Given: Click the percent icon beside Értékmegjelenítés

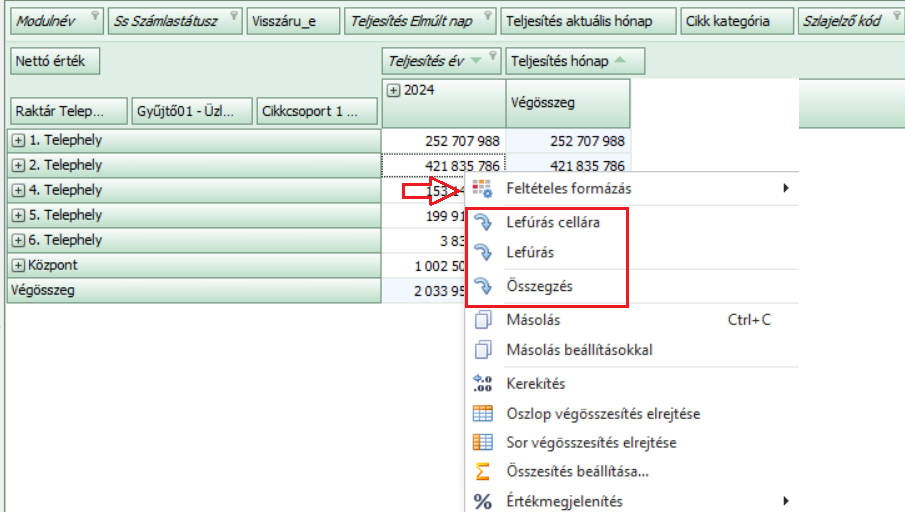Looking at the screenshot, I should (483, 501).
